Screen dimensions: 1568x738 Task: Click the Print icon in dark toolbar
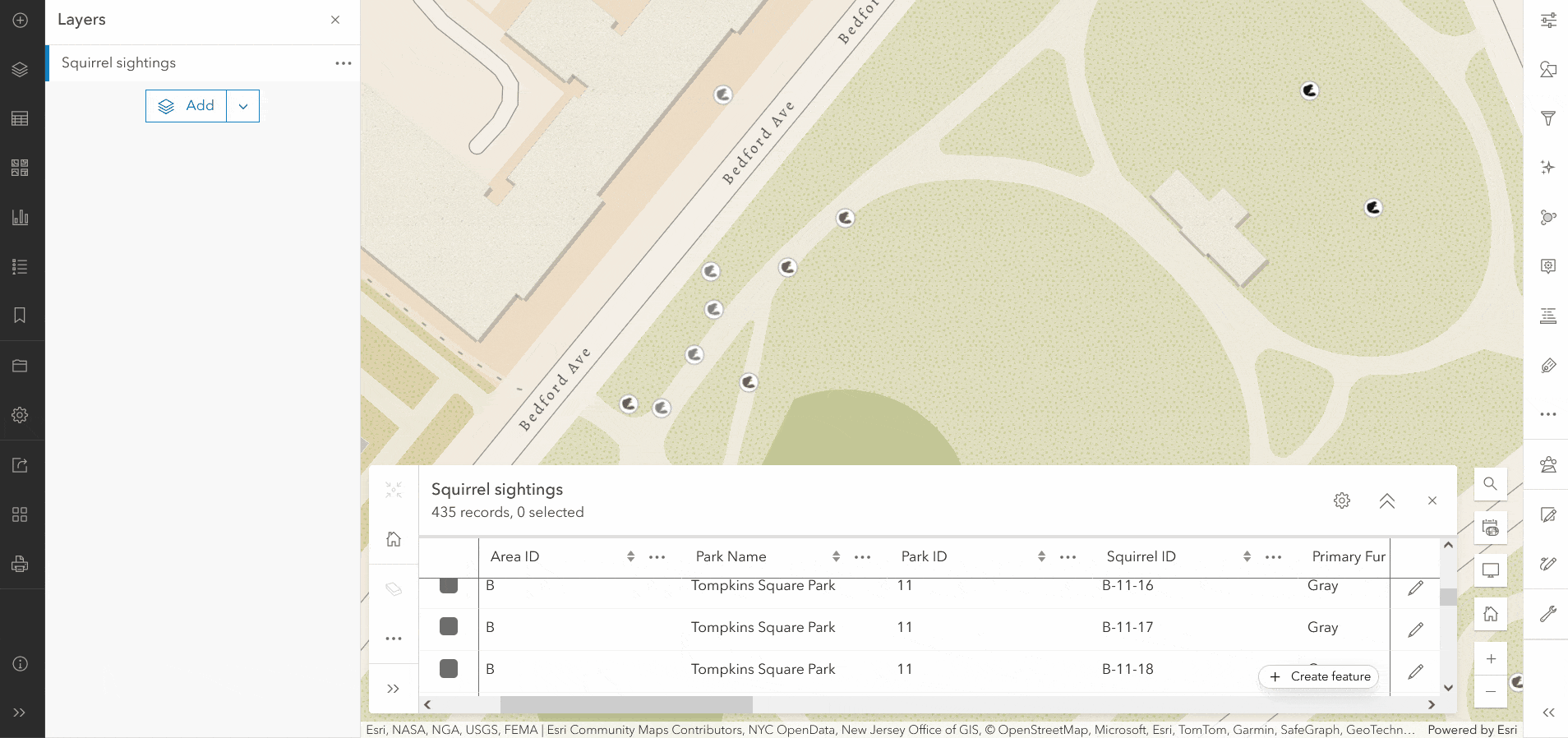point(21,564)
